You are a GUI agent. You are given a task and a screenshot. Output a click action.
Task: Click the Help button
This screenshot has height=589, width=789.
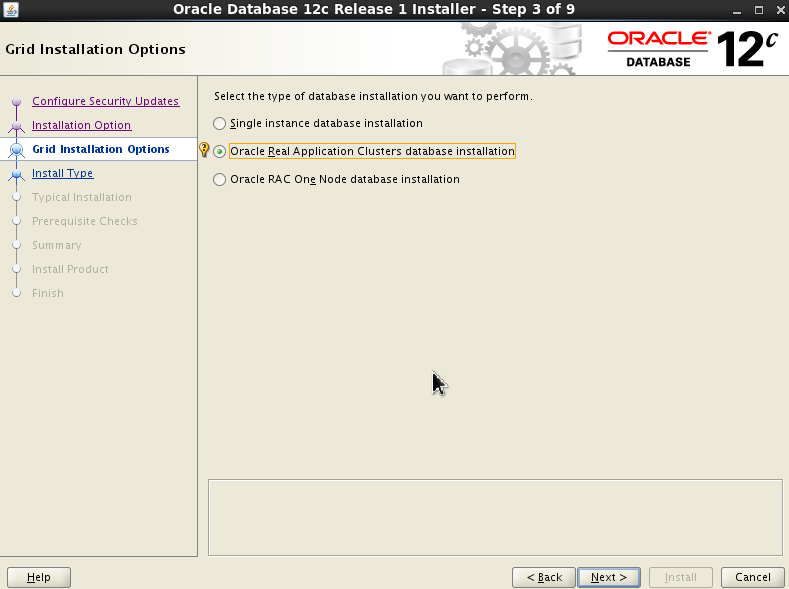(39, 577)
